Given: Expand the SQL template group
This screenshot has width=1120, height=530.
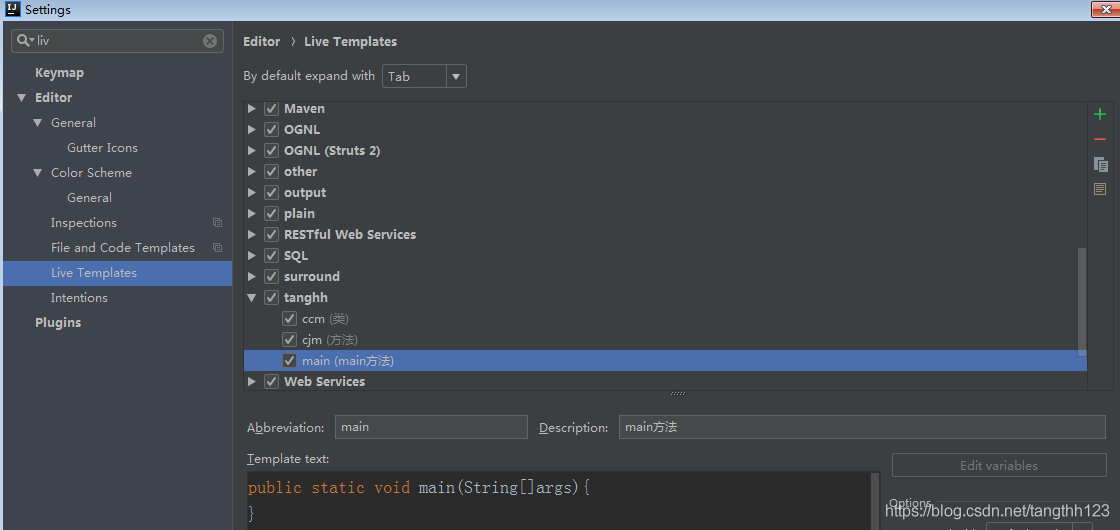Looking at the screenshot, I should (x=251, y=256).
